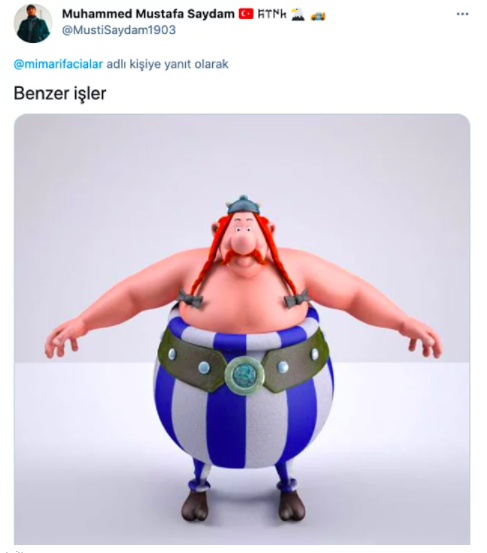Image resolution: width=487 pixels, height=553 pixels.
Task: Click the user's profile avatar photo
Action: click(33, 23)
